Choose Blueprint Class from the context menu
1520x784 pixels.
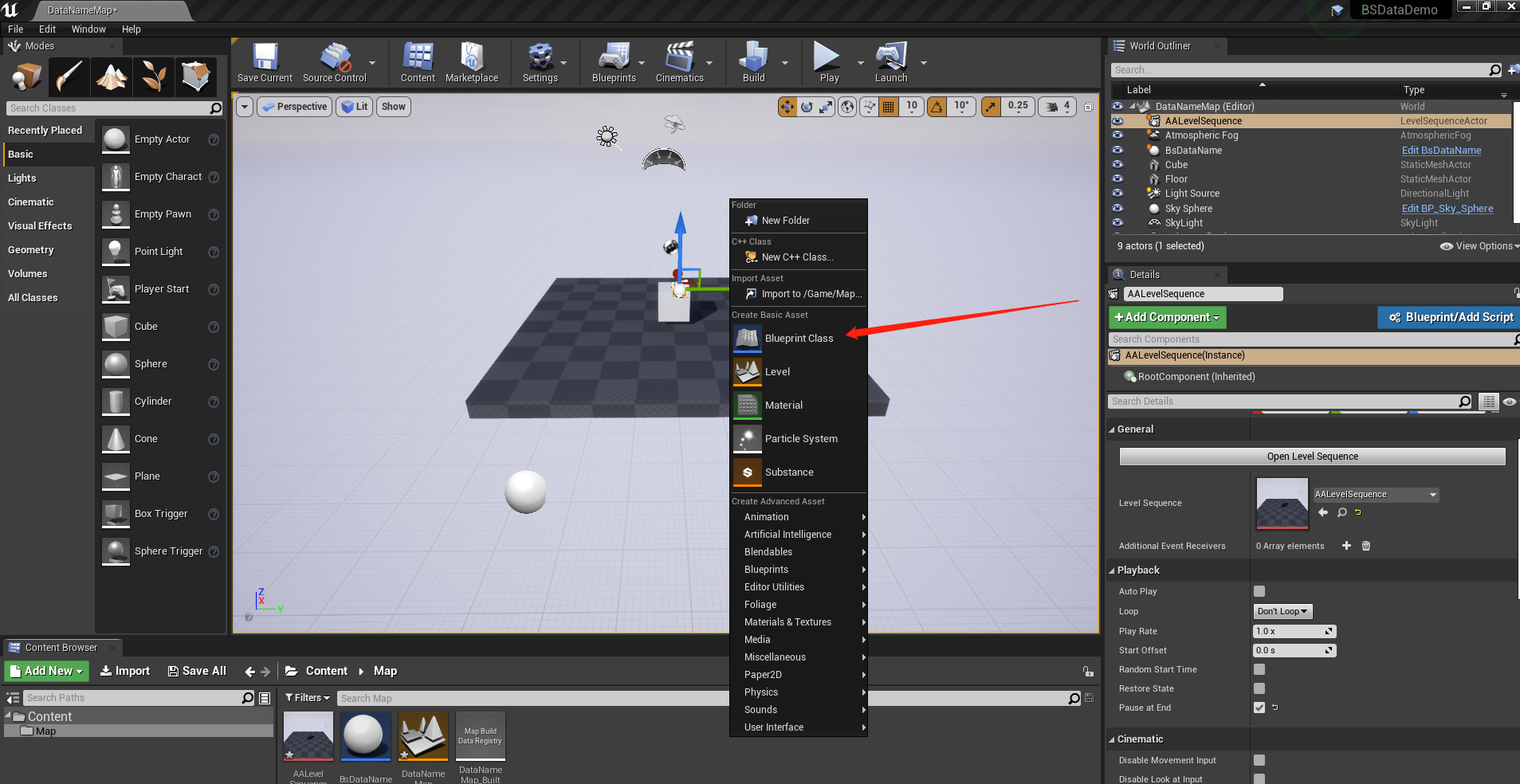tap(800, 338)
